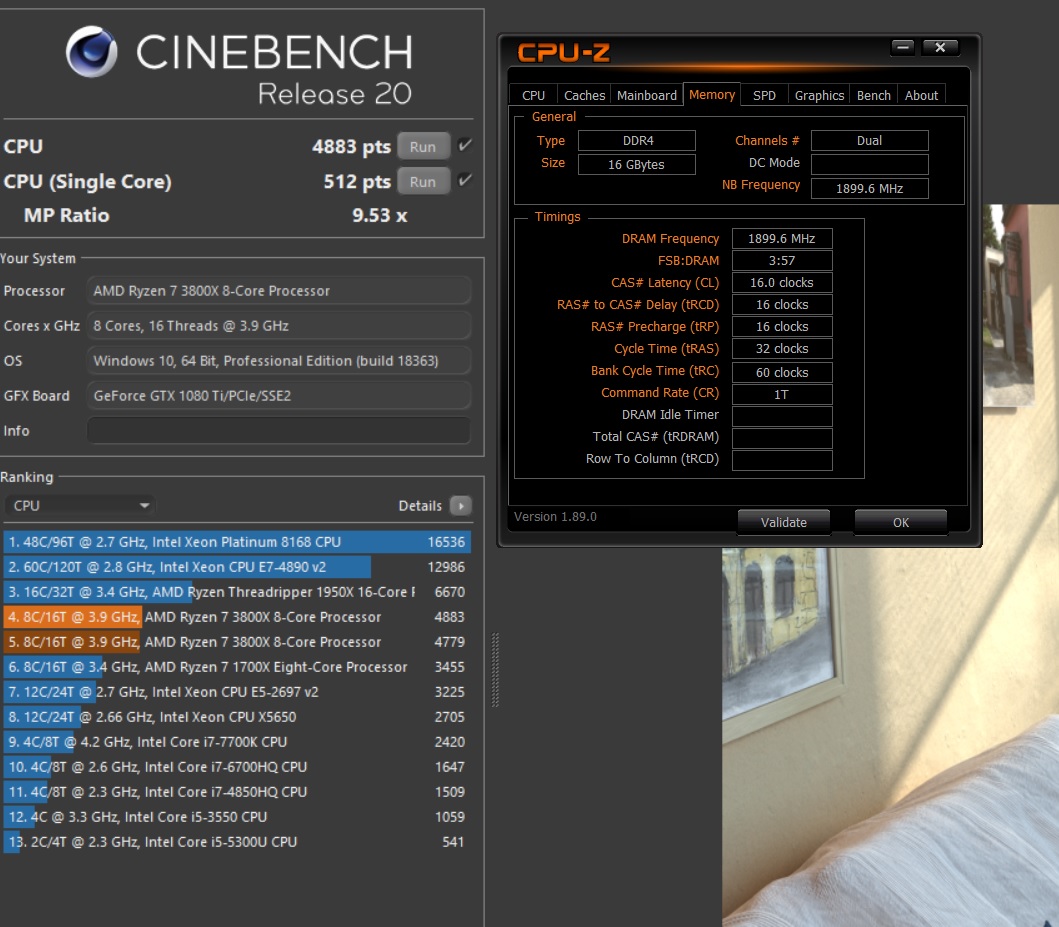Click the CPU score 4883 pts
The image size is (1059, 927).
pos(351,147)
